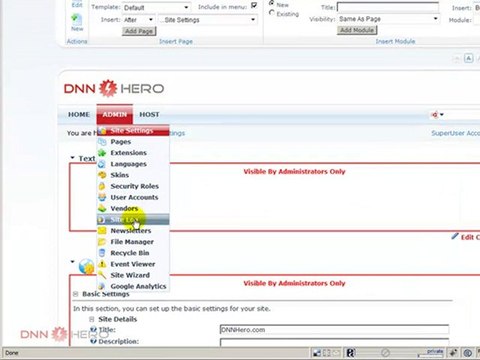
Task: Open Site Settings in Admin menu
Action: click(x=133, y=130)
